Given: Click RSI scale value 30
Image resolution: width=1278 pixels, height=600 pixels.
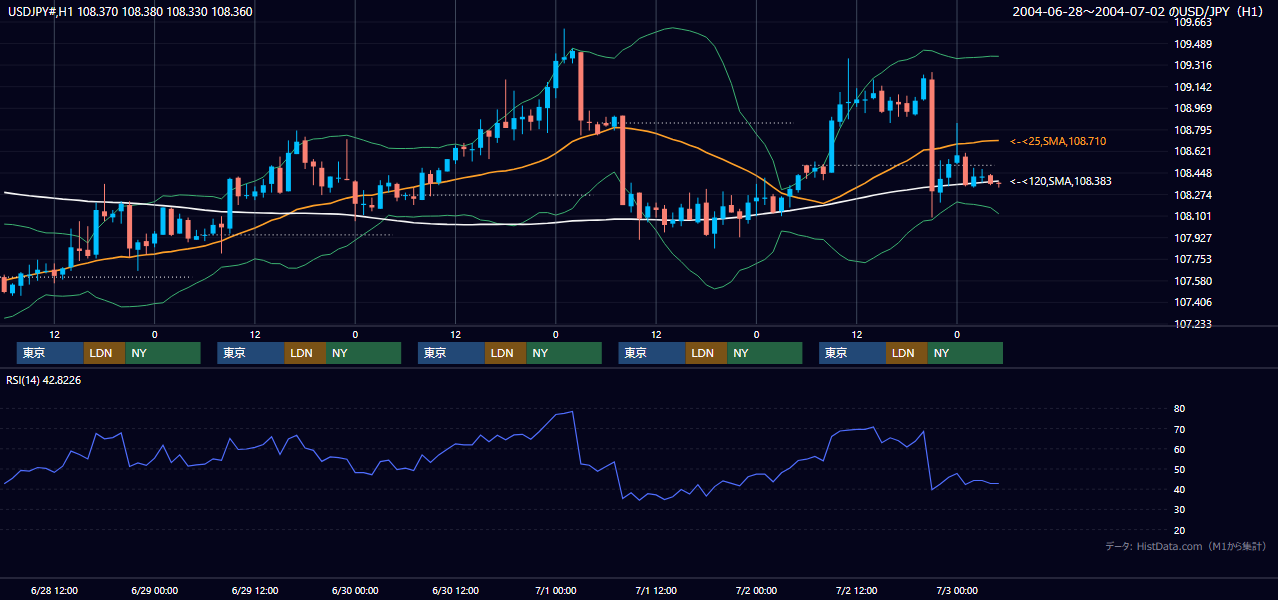Looking at the screenshot, I should [x=1180, y=510].
